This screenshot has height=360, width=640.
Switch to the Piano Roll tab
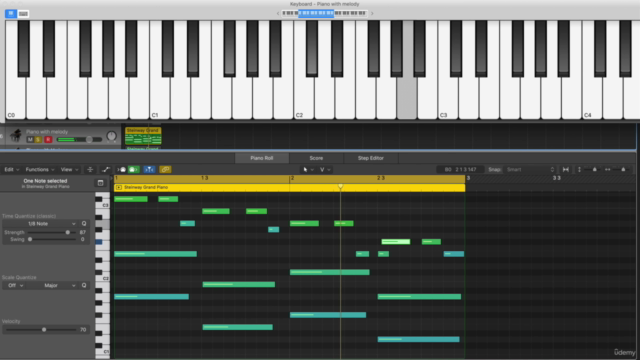click(262, 158)
